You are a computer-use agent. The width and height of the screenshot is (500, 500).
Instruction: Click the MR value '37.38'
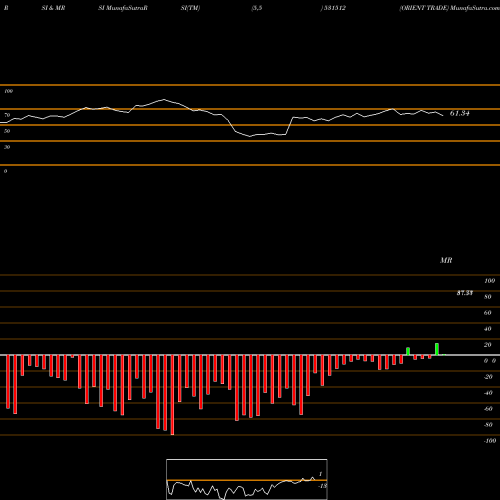[465, 293]
